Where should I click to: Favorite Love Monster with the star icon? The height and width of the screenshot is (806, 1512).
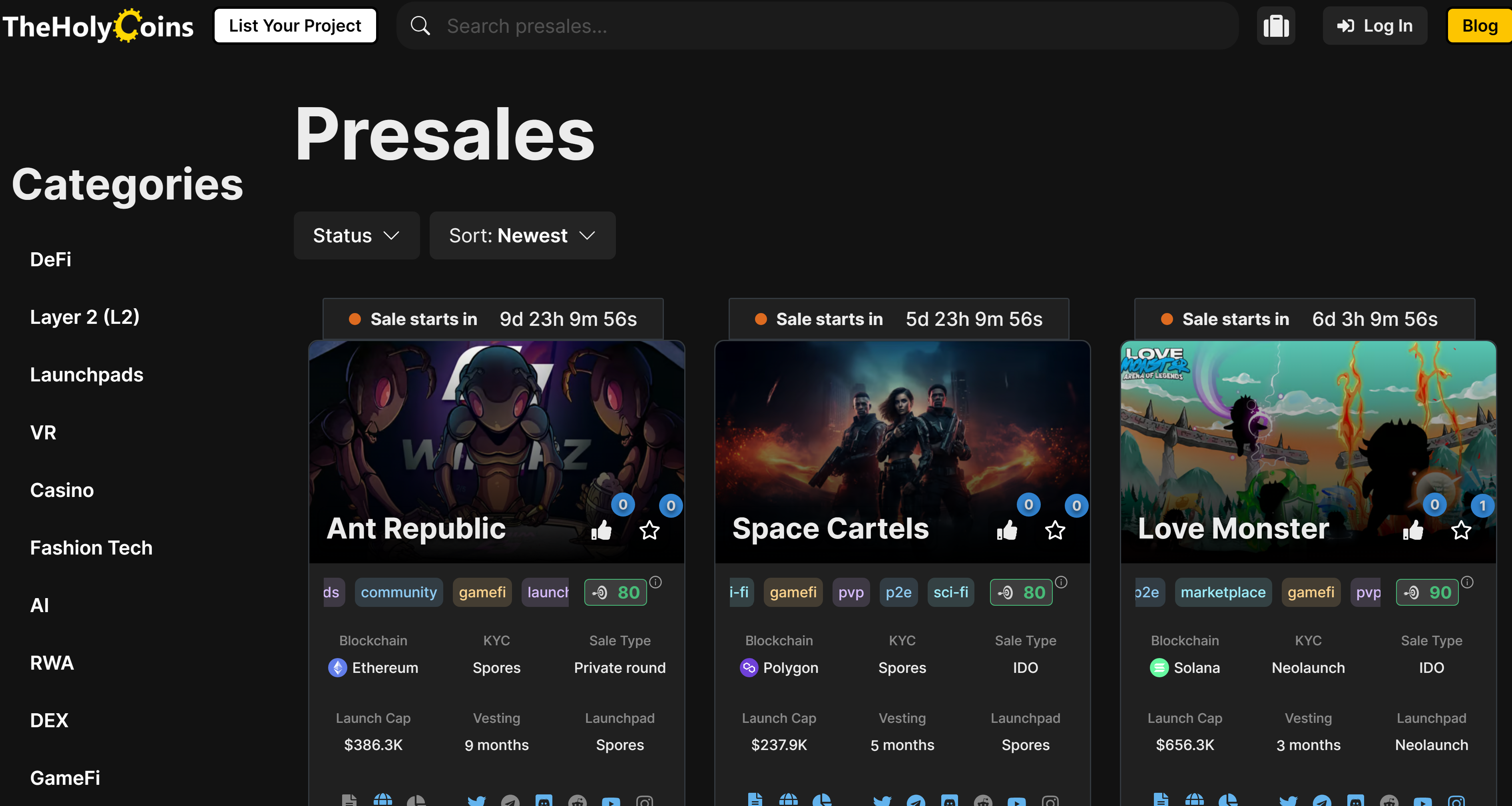point(1461,530)
